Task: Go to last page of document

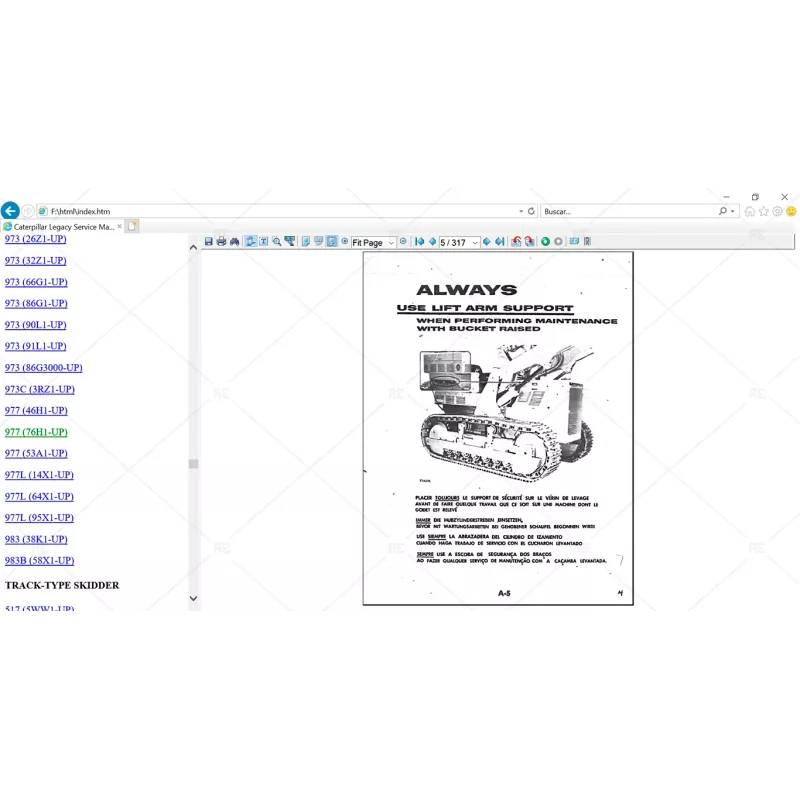Action: tap(499, 242)
